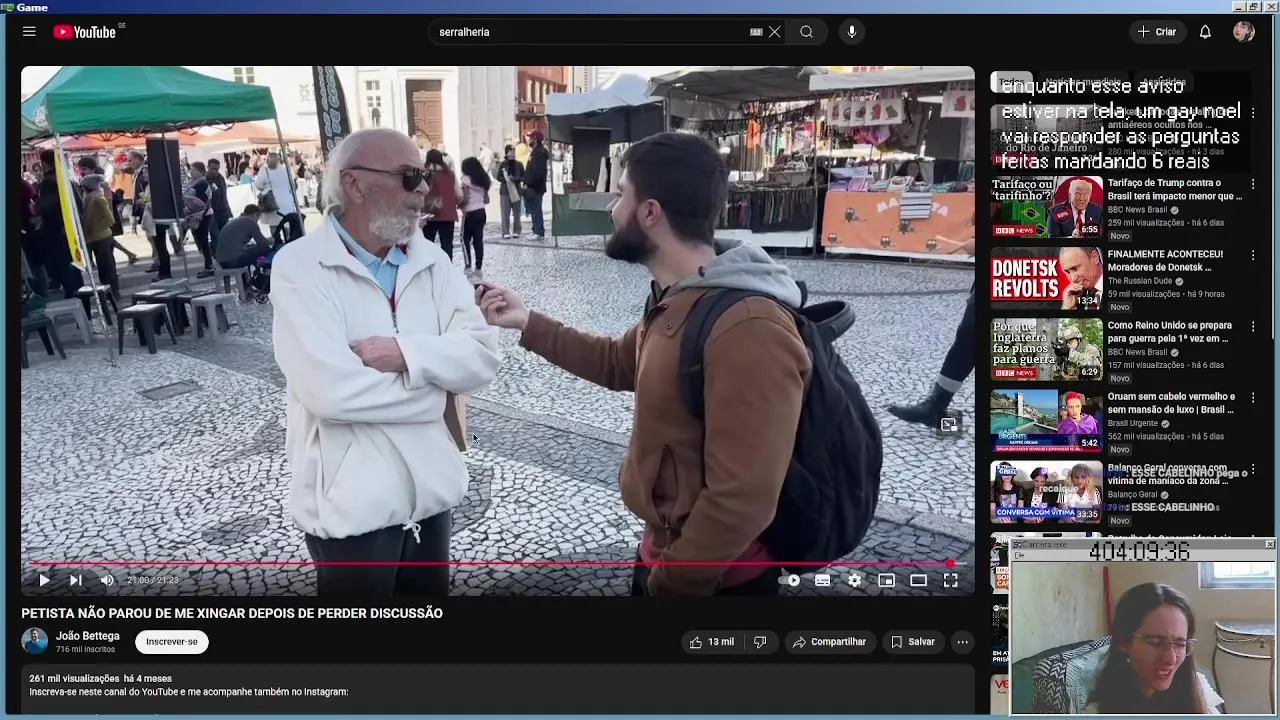Create content with the Criar button
The image size is (1280, 720).
tap(1157, 32)
